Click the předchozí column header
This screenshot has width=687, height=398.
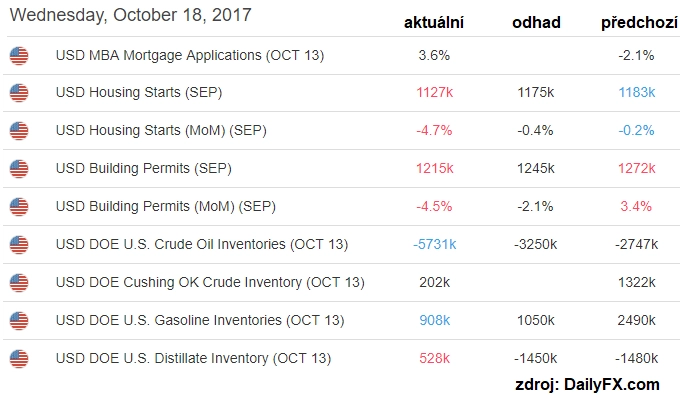pyautogui.click(x=639, y=22)
